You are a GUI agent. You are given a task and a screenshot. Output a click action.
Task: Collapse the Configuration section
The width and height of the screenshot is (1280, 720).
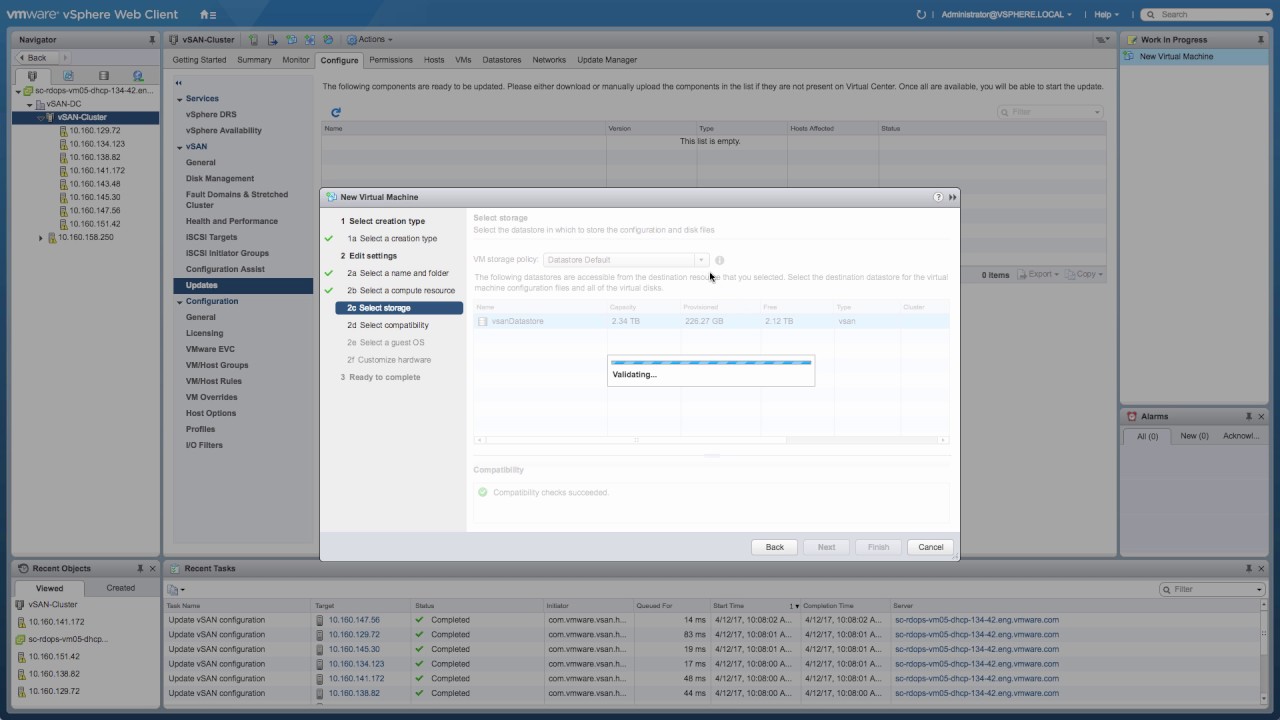point(180,301)
